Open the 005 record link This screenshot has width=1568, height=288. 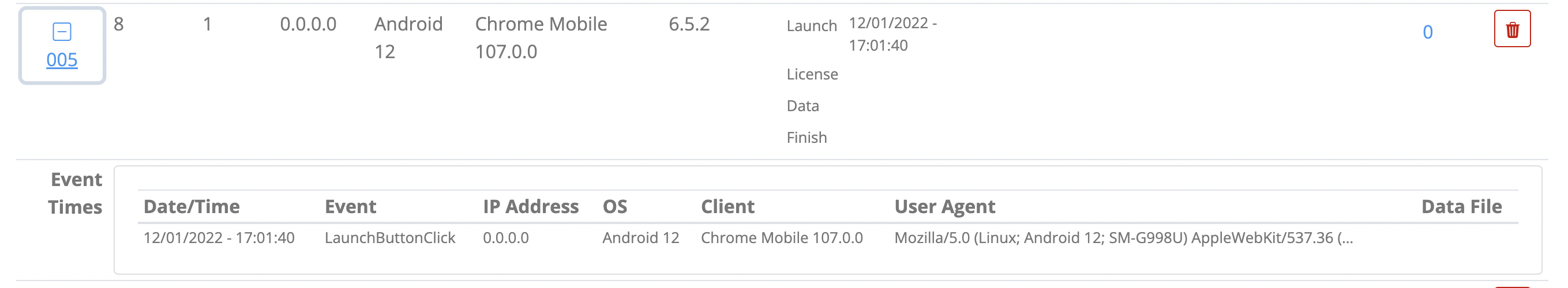[x=62, y=59]
